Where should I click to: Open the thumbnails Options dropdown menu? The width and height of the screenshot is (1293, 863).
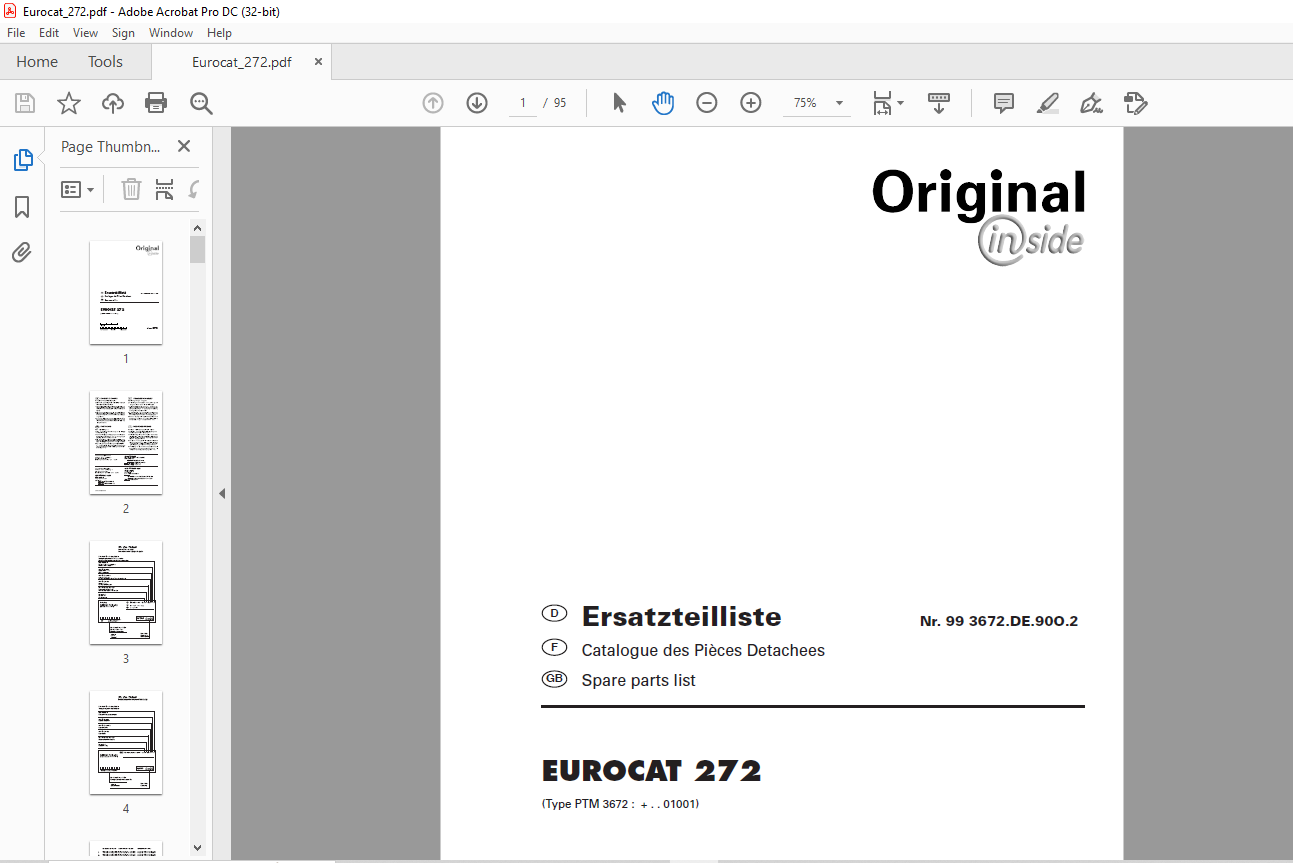(x=78, y=189)
